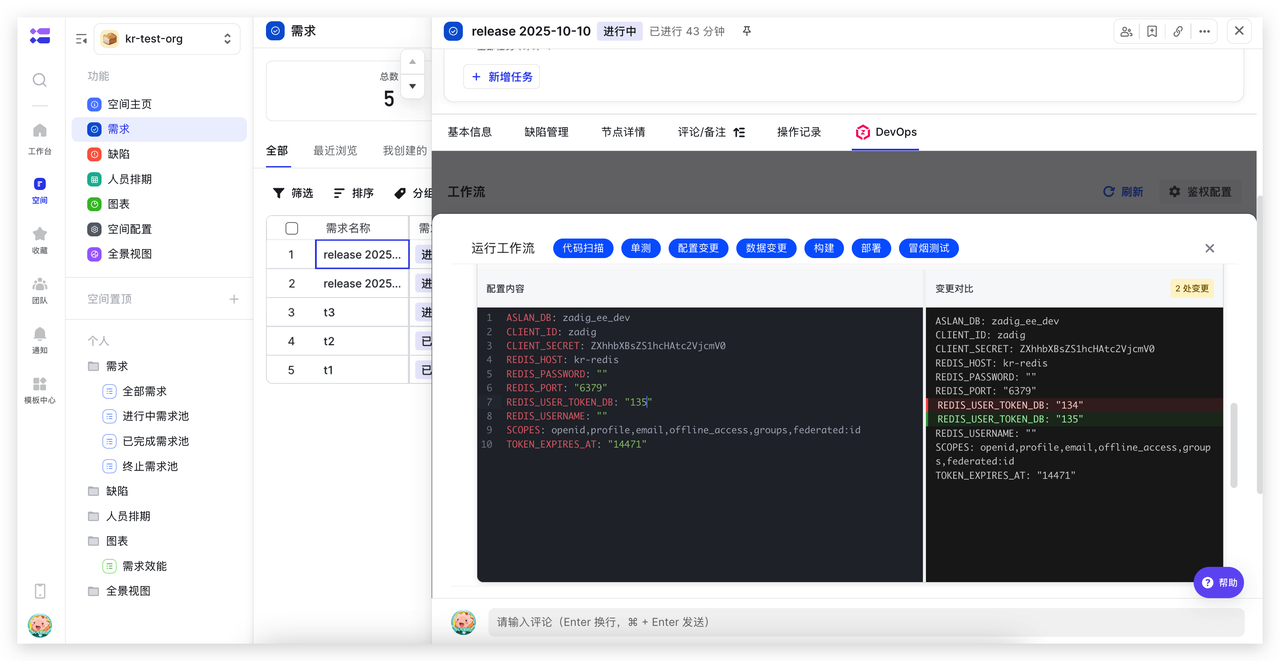This screenshot has width=1280, height=661.
Task: Switch to the 操作记录 tab
Action: tap(798, 131)
